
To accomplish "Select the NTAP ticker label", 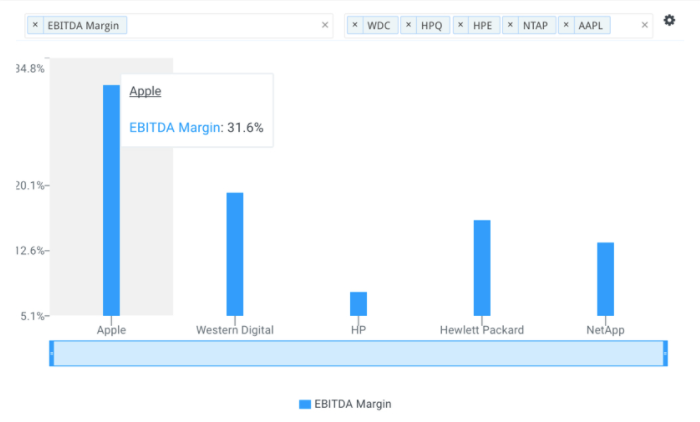I will pos(535,25).
